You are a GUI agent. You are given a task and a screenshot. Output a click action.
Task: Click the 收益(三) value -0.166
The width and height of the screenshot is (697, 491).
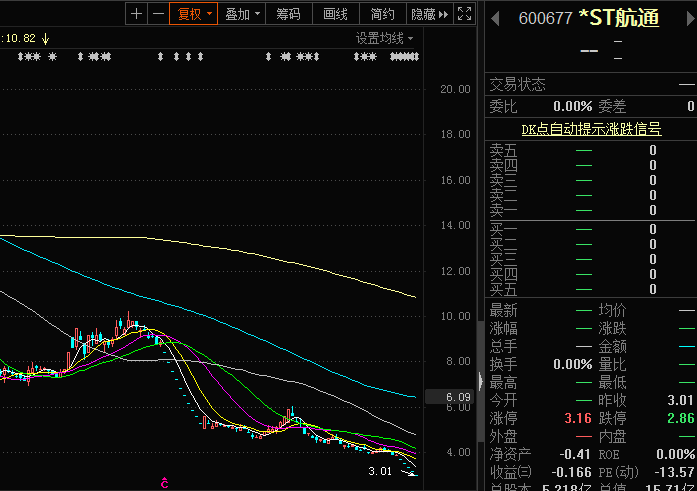[x=571, y=472]
